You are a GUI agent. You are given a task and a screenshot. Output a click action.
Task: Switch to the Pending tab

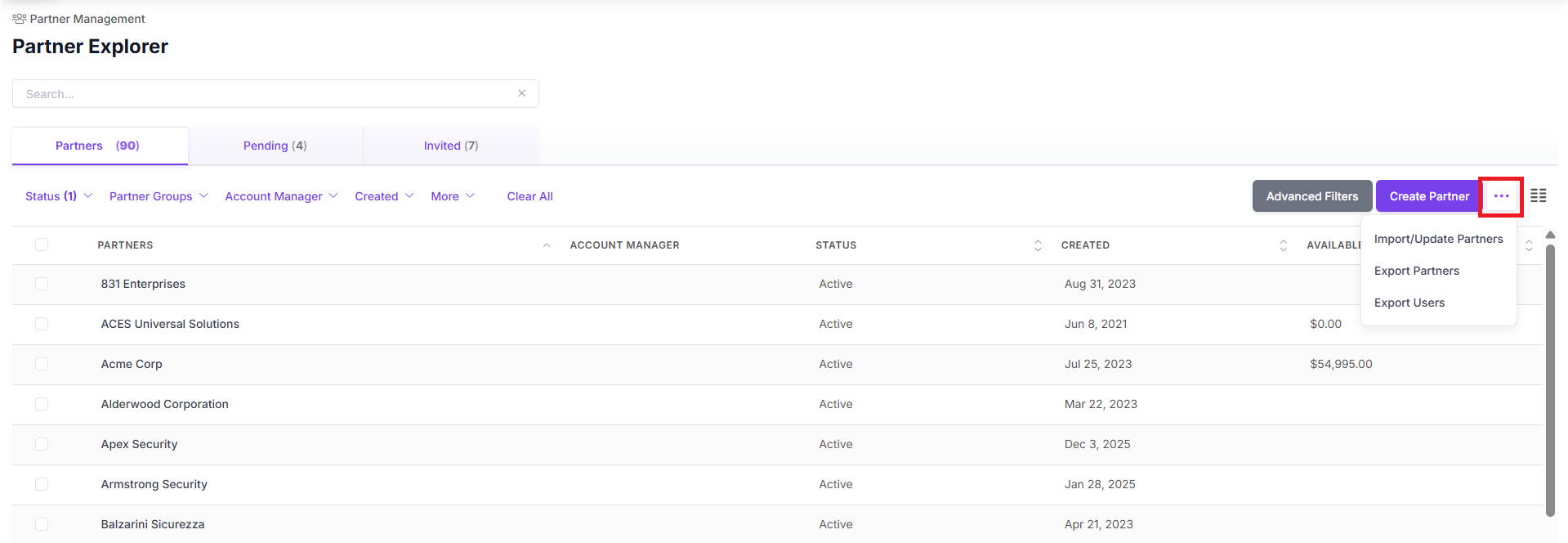[x=275, y=146]
